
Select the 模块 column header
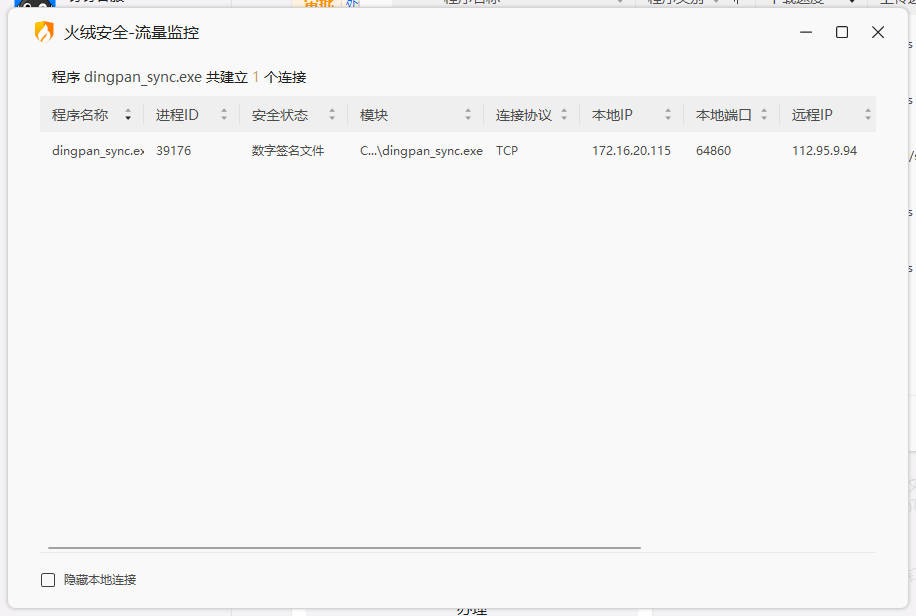415,115
